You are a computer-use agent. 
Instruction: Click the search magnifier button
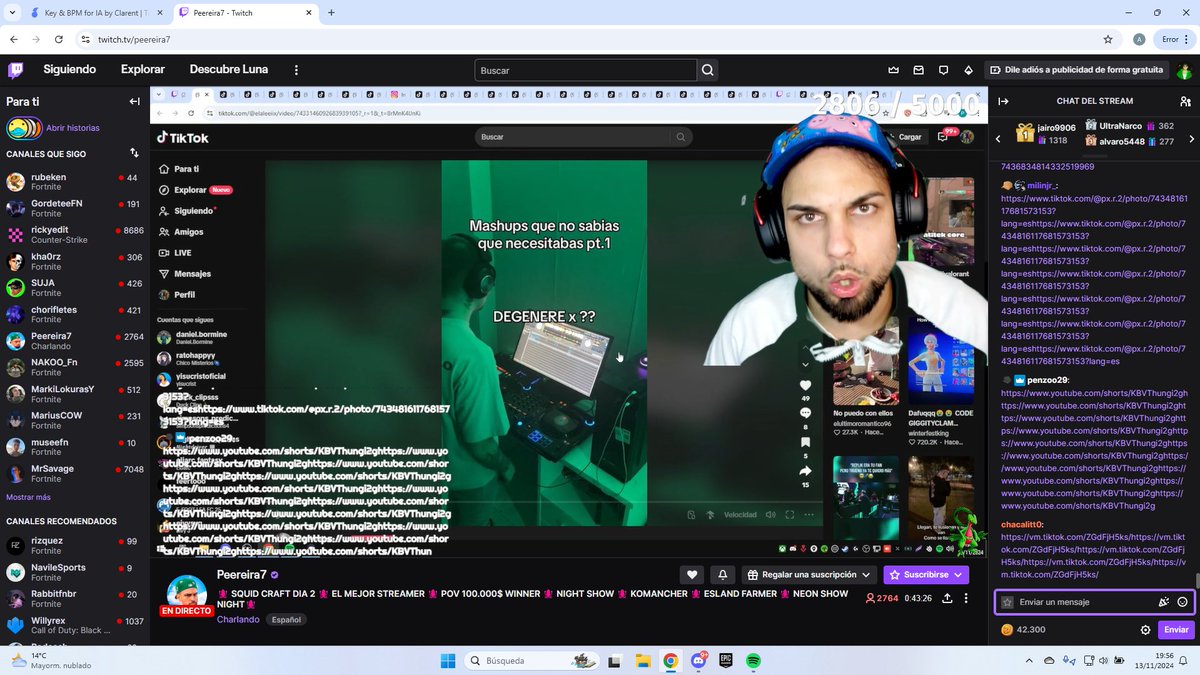pos(708,70)
